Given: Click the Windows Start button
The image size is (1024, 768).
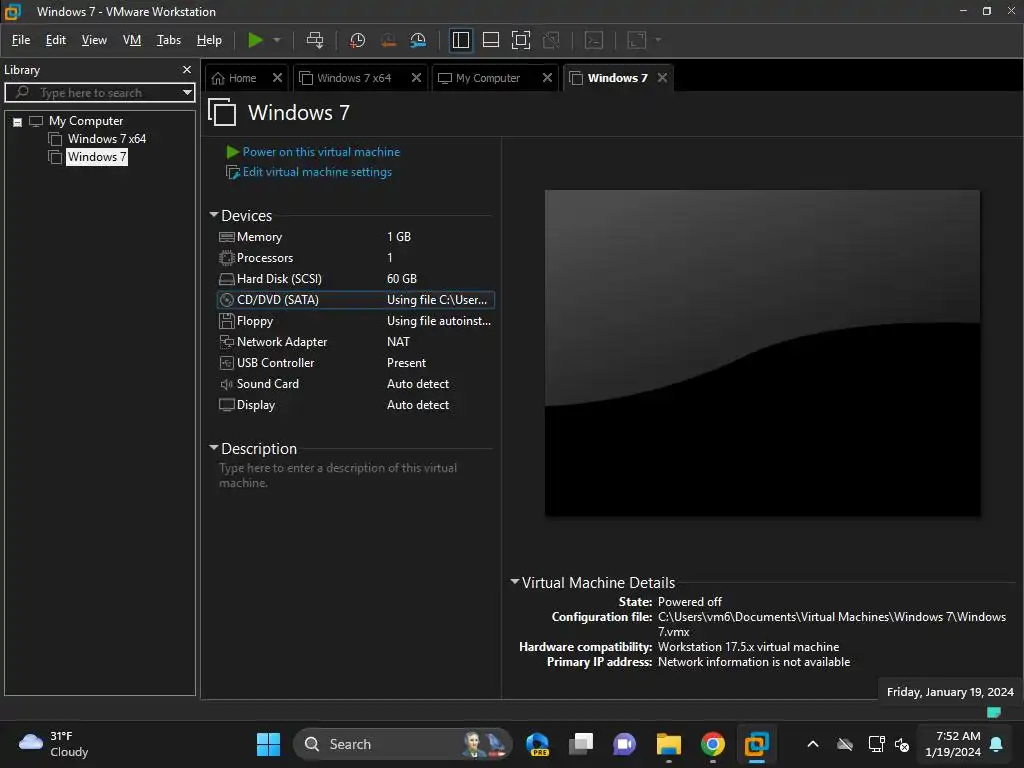Looking at the screenshot, I should [268, 744].
